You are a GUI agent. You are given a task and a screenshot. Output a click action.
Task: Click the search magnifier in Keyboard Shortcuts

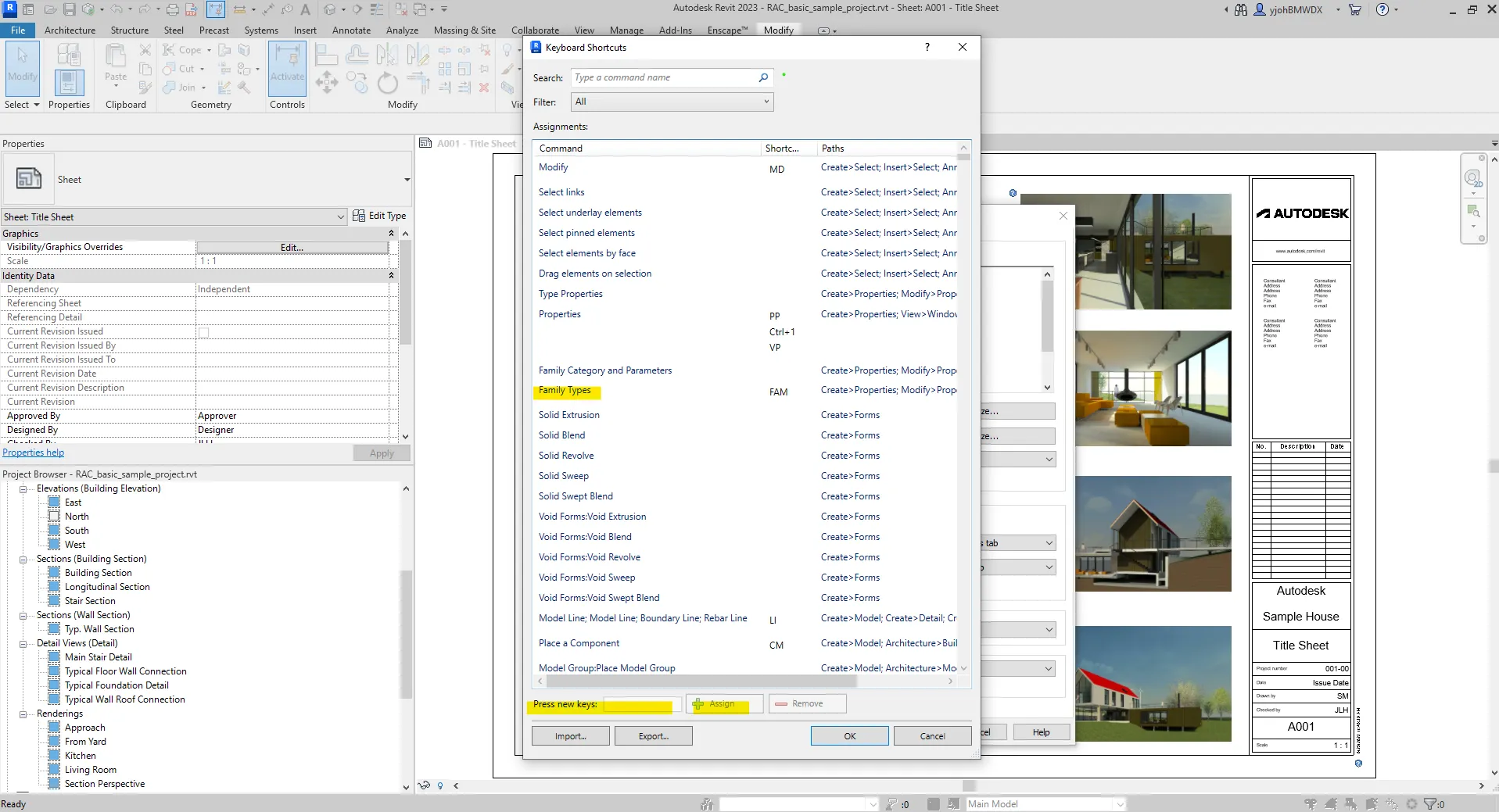(763, 77)
